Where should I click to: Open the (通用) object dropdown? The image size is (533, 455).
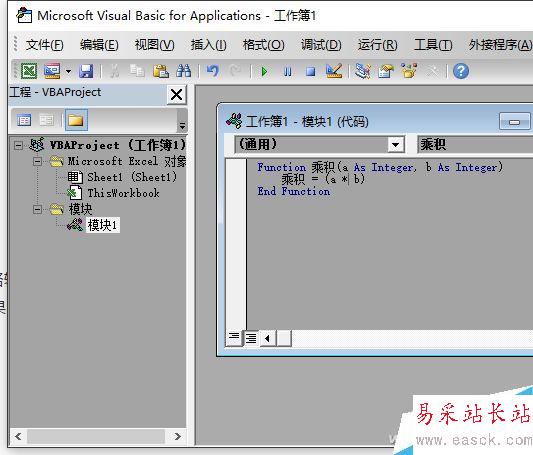point(395,145)
